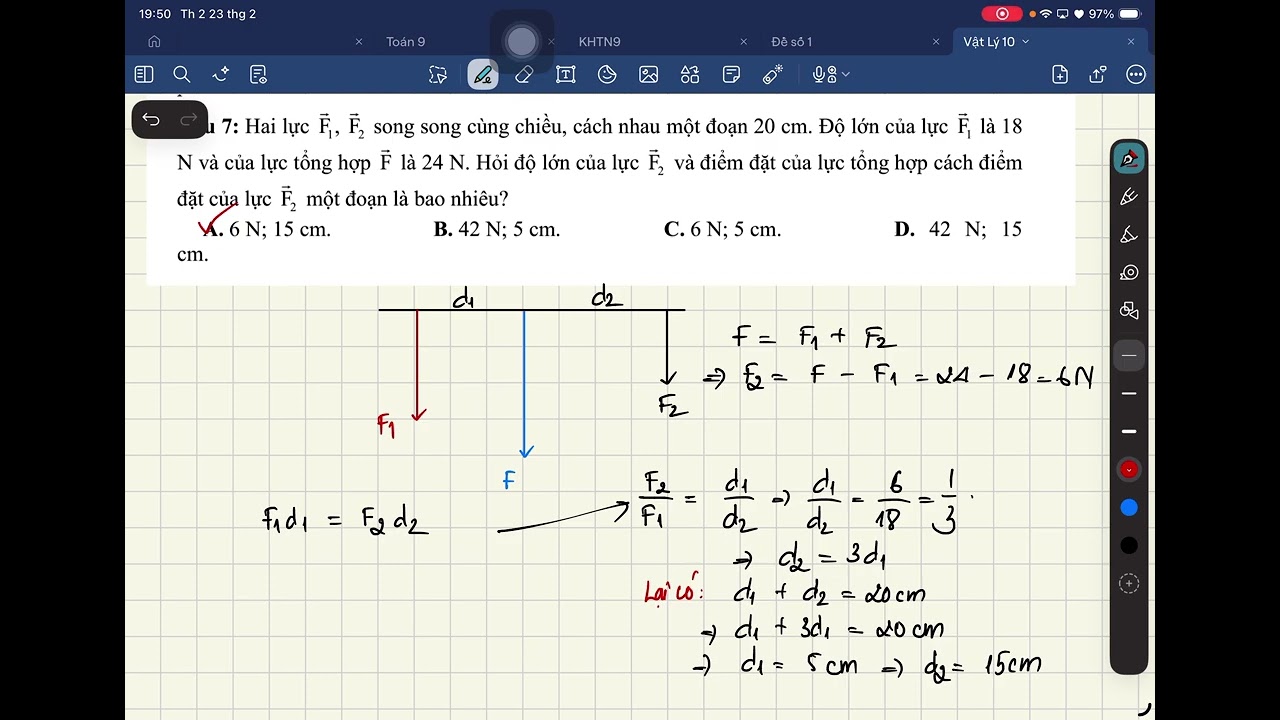Tap answer option 'A. 6 N; 15 cm.'
This screenshot has height=720, width=1280.
tap(267, 229)
